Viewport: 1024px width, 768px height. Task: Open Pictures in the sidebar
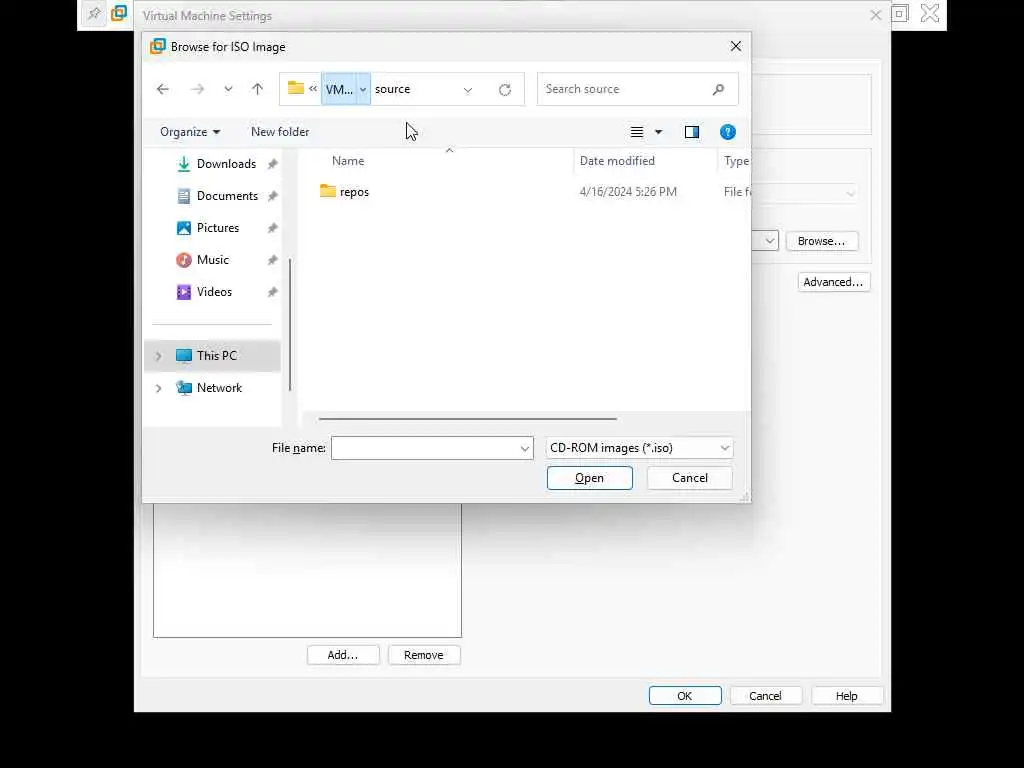217,228
